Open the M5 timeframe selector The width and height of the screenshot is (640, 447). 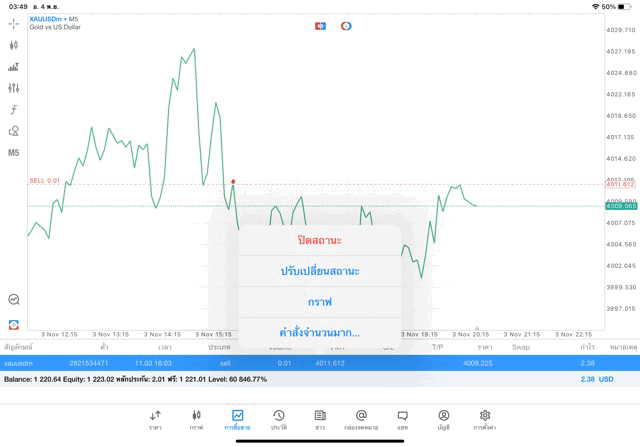point(14,153)
